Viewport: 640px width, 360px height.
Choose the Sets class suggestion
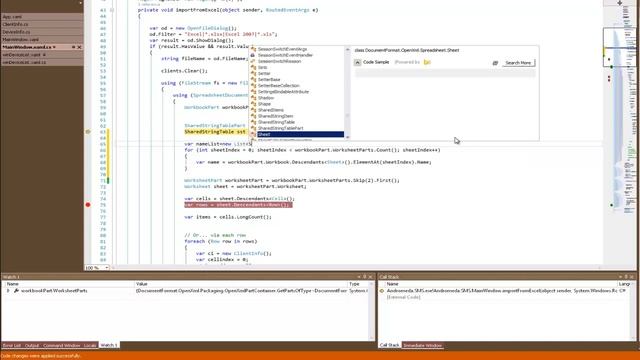pyautogui.click(x=262, y=67)
